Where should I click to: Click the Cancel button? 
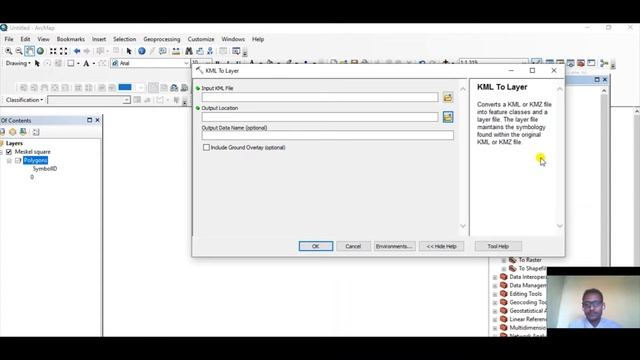click(x=353, y=246)
